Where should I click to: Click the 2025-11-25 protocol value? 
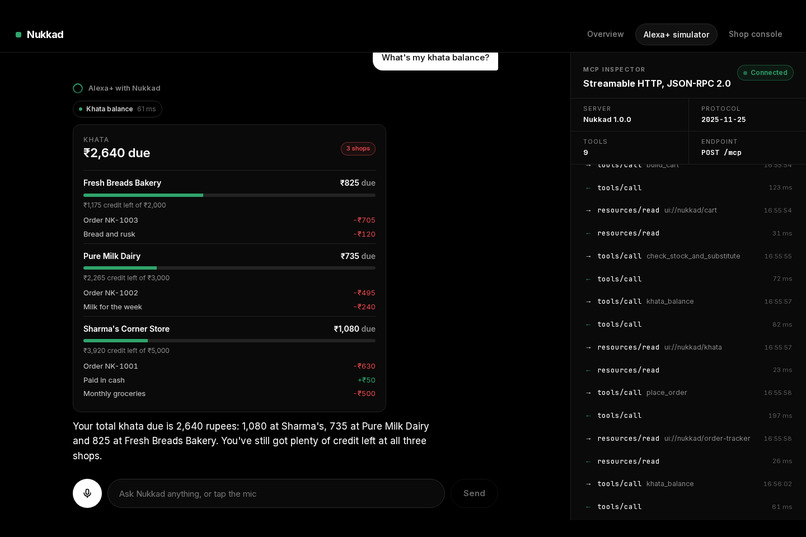[723, 119]
